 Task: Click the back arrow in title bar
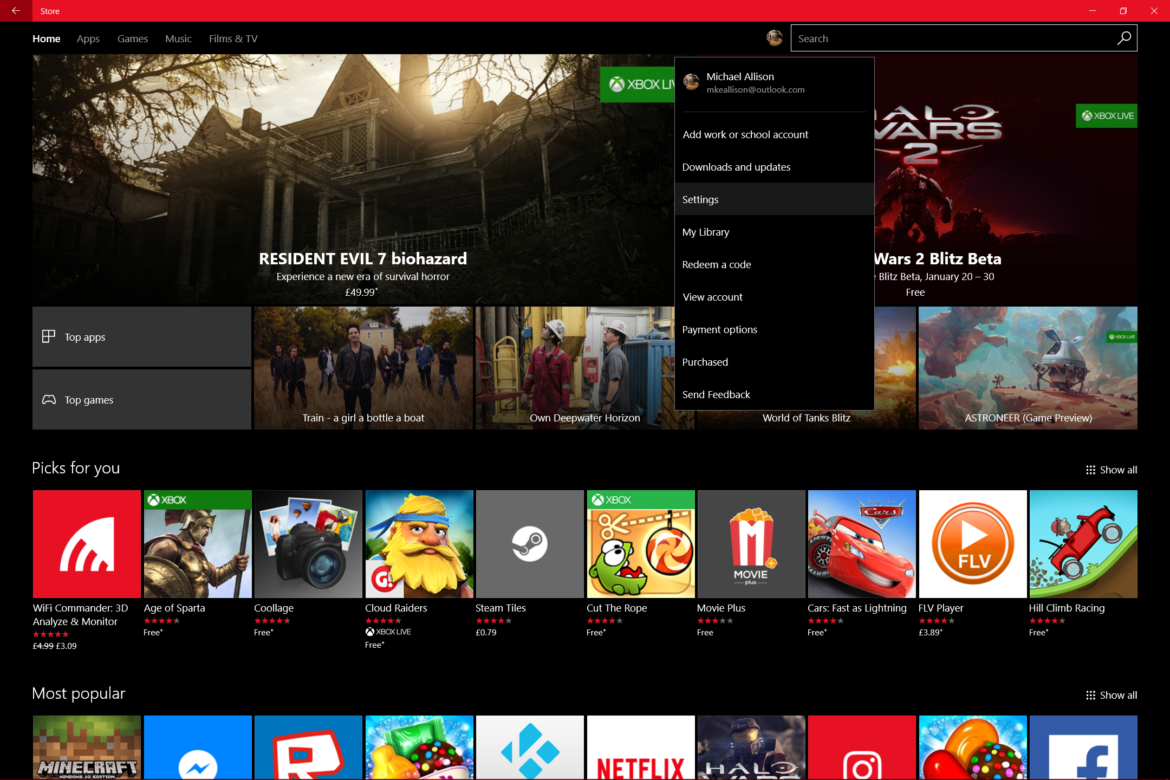click(15, 11)
